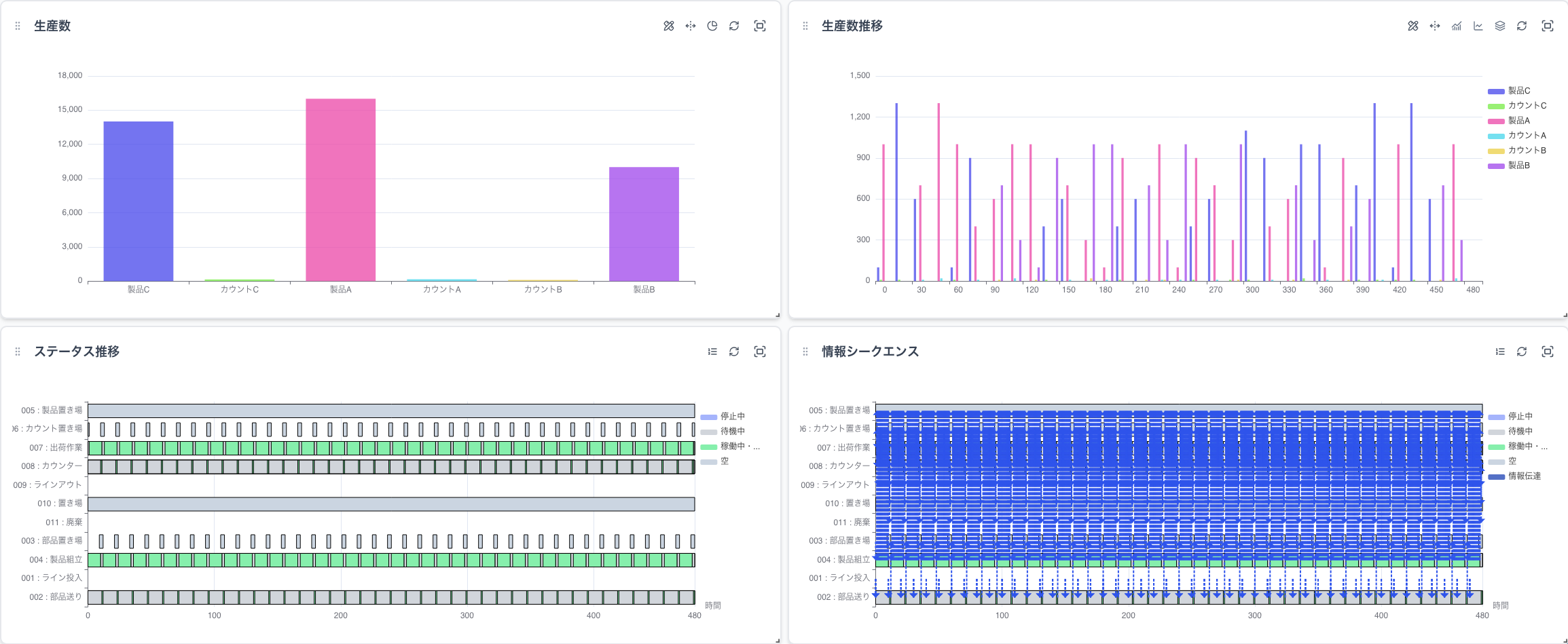Open design tools icon in 生産数 panel
This screenshot has width=1568, height=644.
669,26
